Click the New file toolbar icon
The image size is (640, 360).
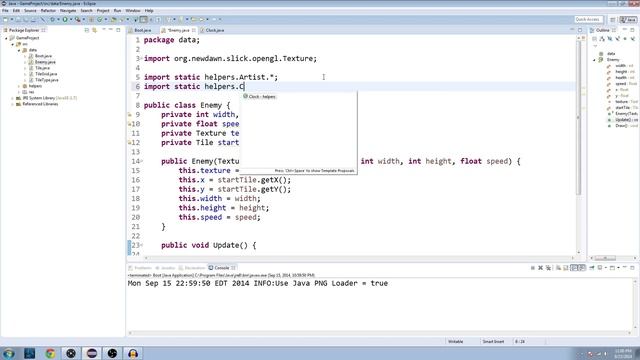[x=5, y=20]
